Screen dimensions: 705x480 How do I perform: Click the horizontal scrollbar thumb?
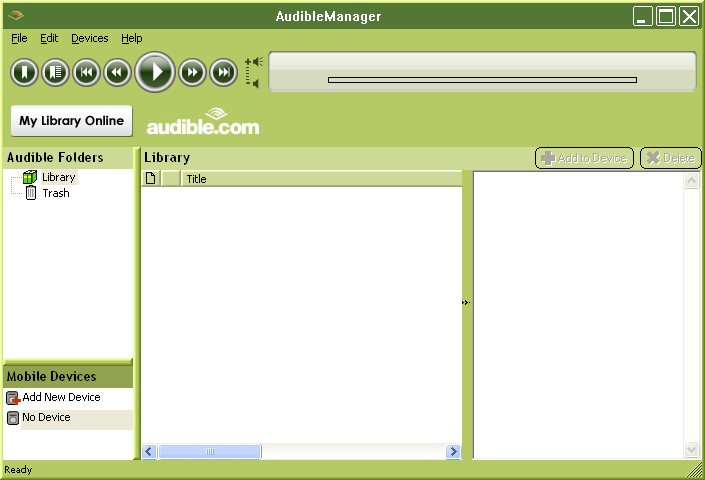tap(210, 451)
